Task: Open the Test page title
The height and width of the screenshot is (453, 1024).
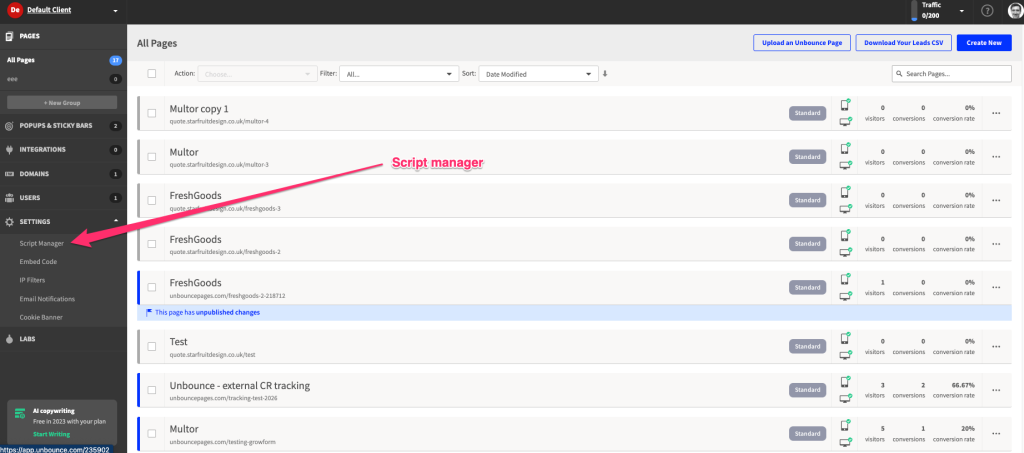Action: point(178,342)
